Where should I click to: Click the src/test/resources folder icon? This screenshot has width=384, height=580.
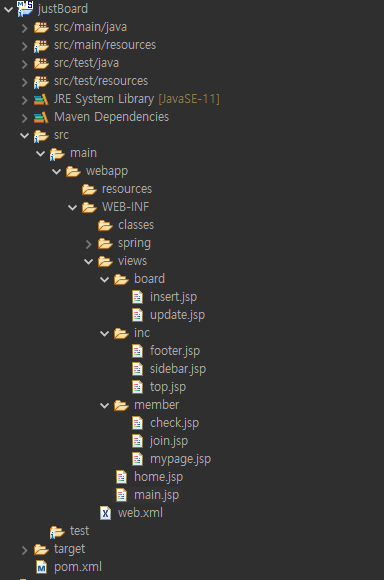[x=41, y=81]
